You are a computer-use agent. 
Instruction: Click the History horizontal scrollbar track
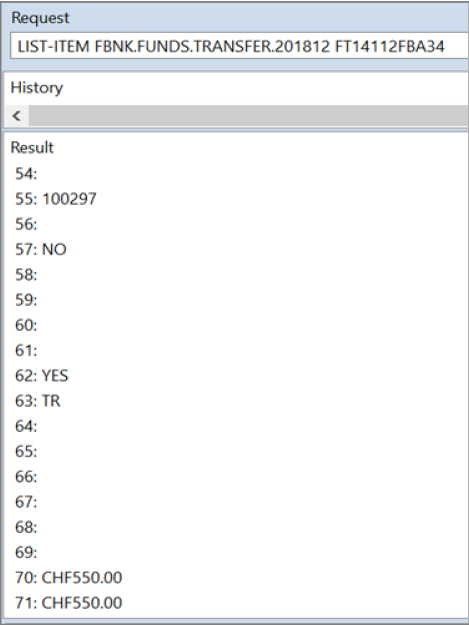(x=249, y=116)
